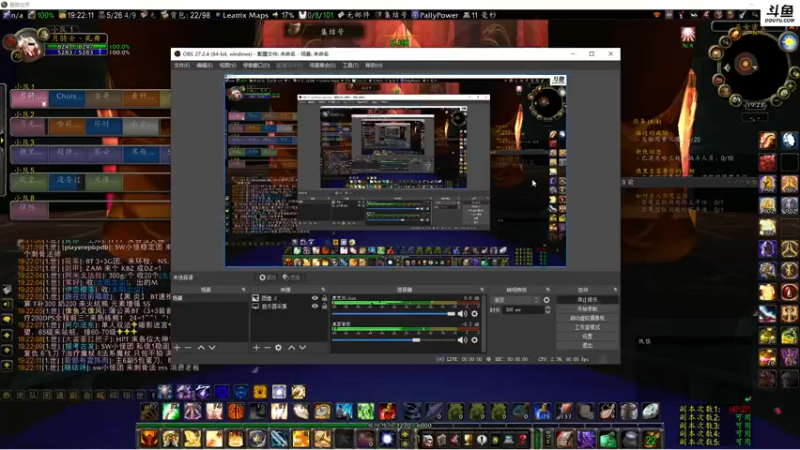Toggle 工作室模式 studio mode
The width and height of the screenshot is (800, 450).
pyautogui.click(x=587, y=327)
